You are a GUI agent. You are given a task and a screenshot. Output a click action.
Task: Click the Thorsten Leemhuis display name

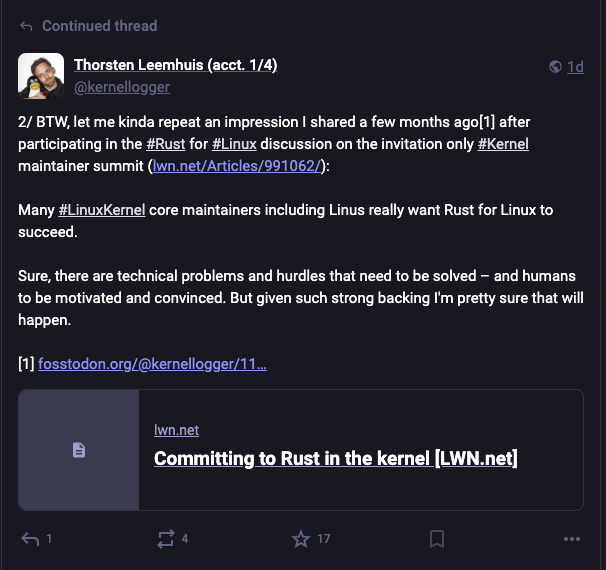175,65
